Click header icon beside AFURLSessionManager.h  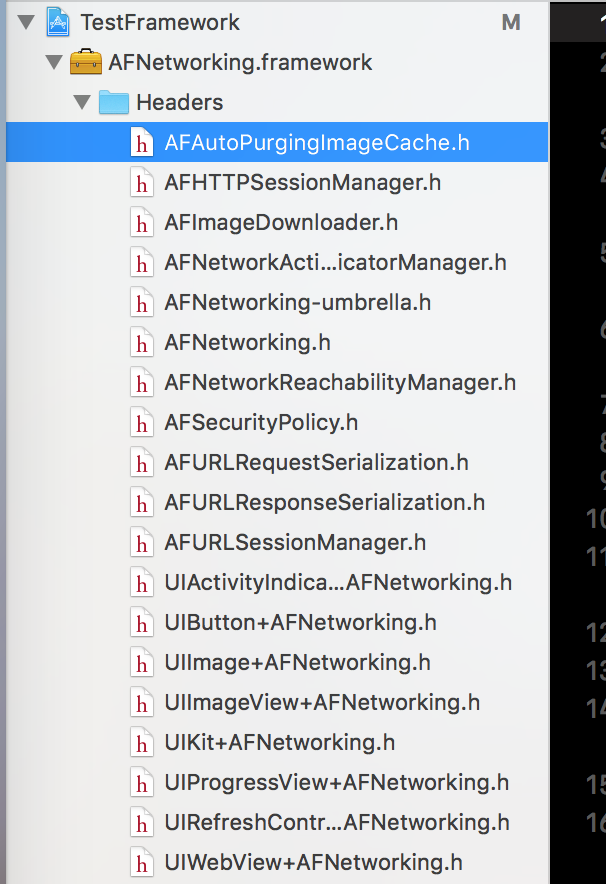141,542
